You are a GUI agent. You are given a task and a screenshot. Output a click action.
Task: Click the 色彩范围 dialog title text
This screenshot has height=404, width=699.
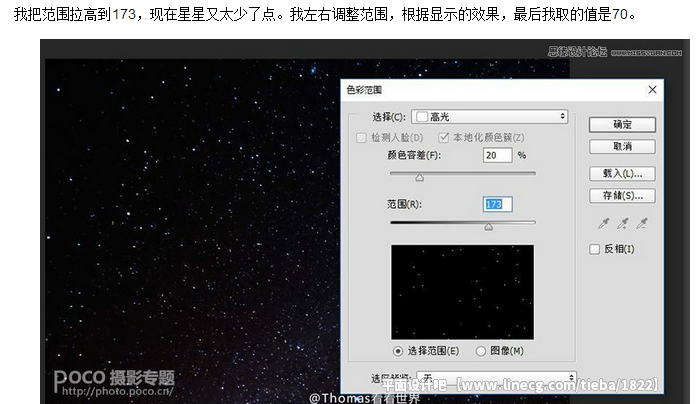[364, 90]
